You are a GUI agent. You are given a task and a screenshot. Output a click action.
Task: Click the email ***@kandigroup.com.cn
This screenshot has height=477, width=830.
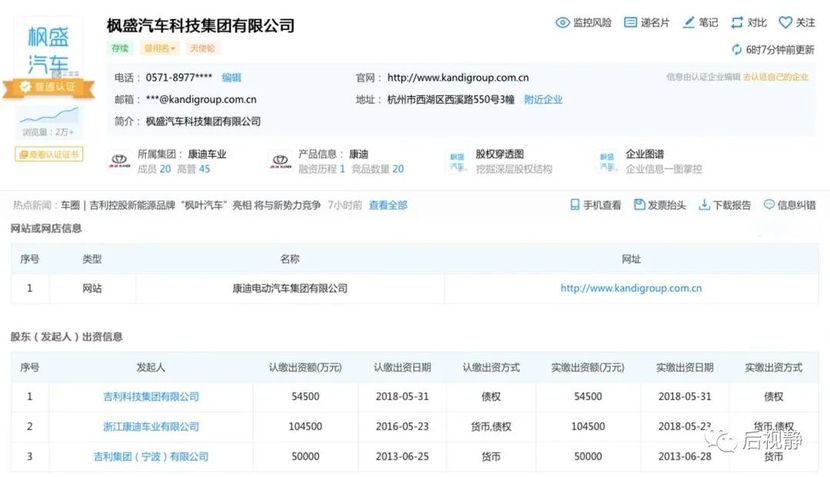201,100
